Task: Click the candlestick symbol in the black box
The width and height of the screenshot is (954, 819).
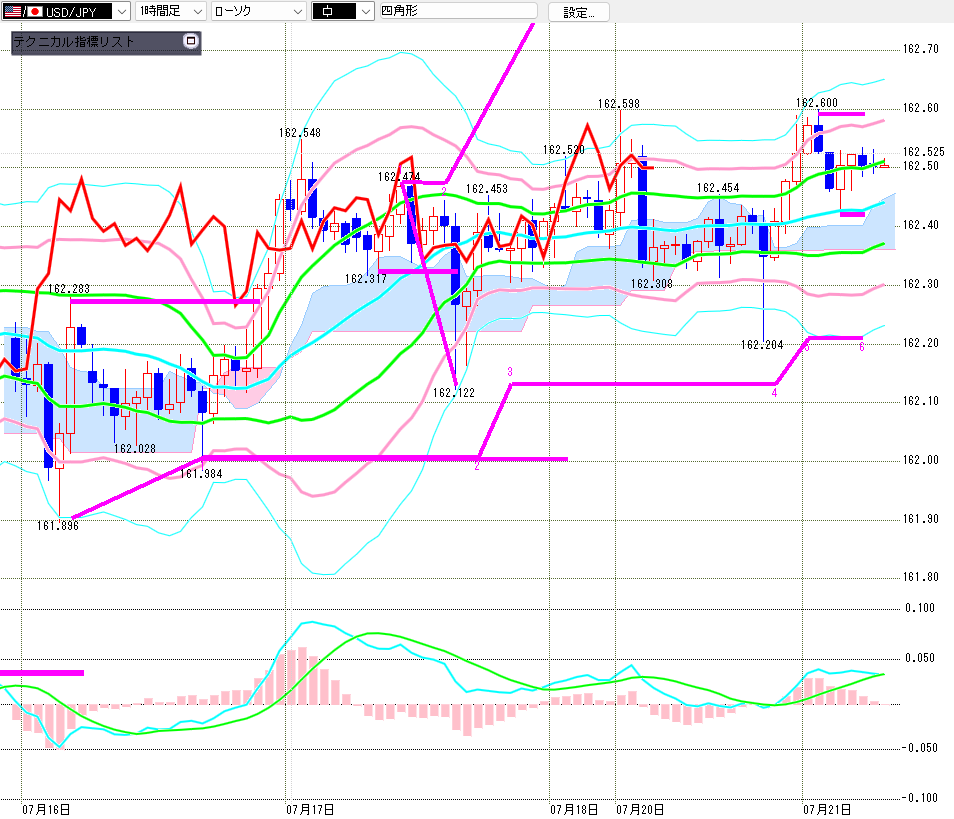Action: pyautogui.click(x=327, y=11)
